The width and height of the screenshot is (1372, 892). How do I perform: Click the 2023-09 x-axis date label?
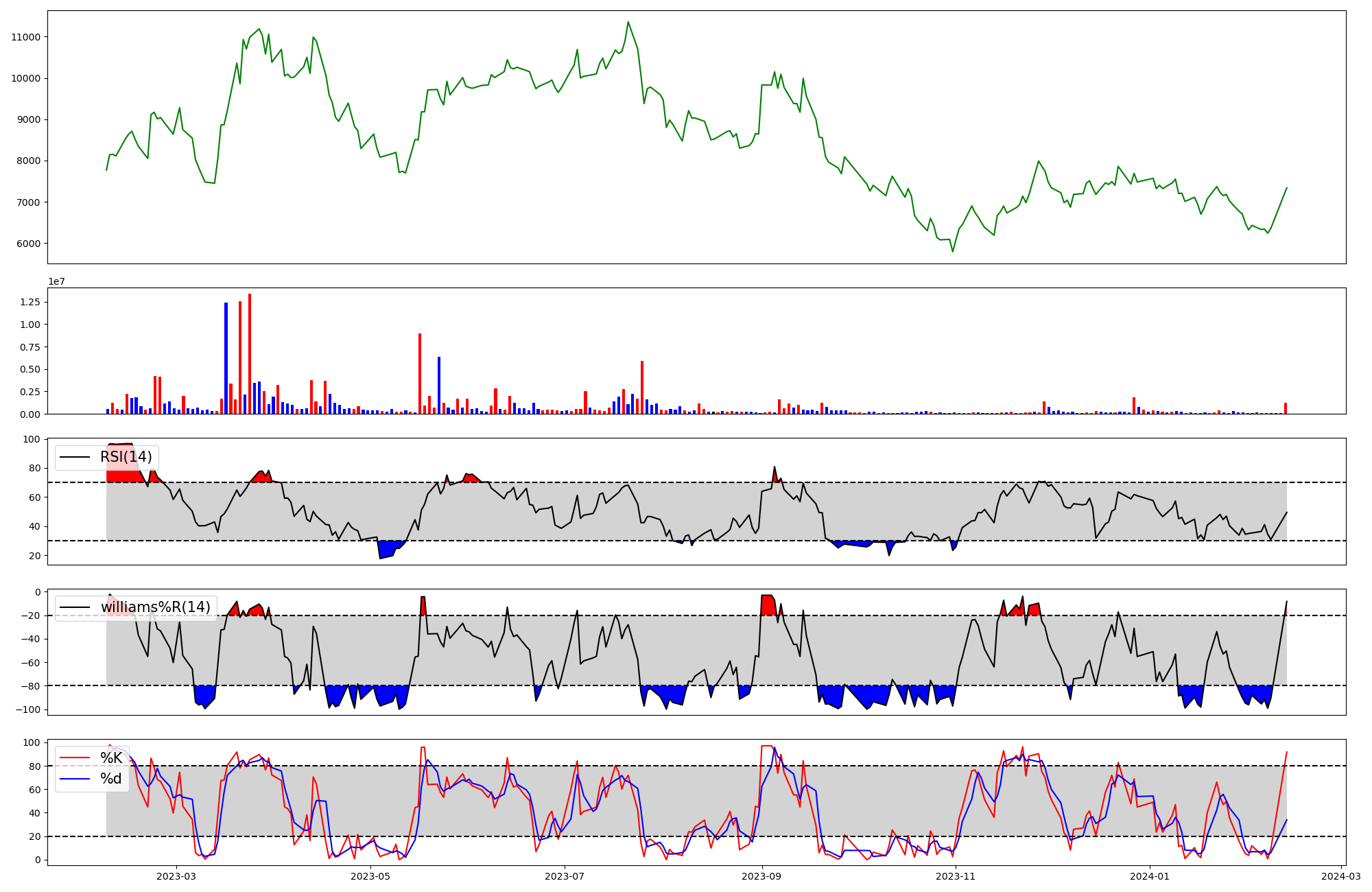pos(762,876)
